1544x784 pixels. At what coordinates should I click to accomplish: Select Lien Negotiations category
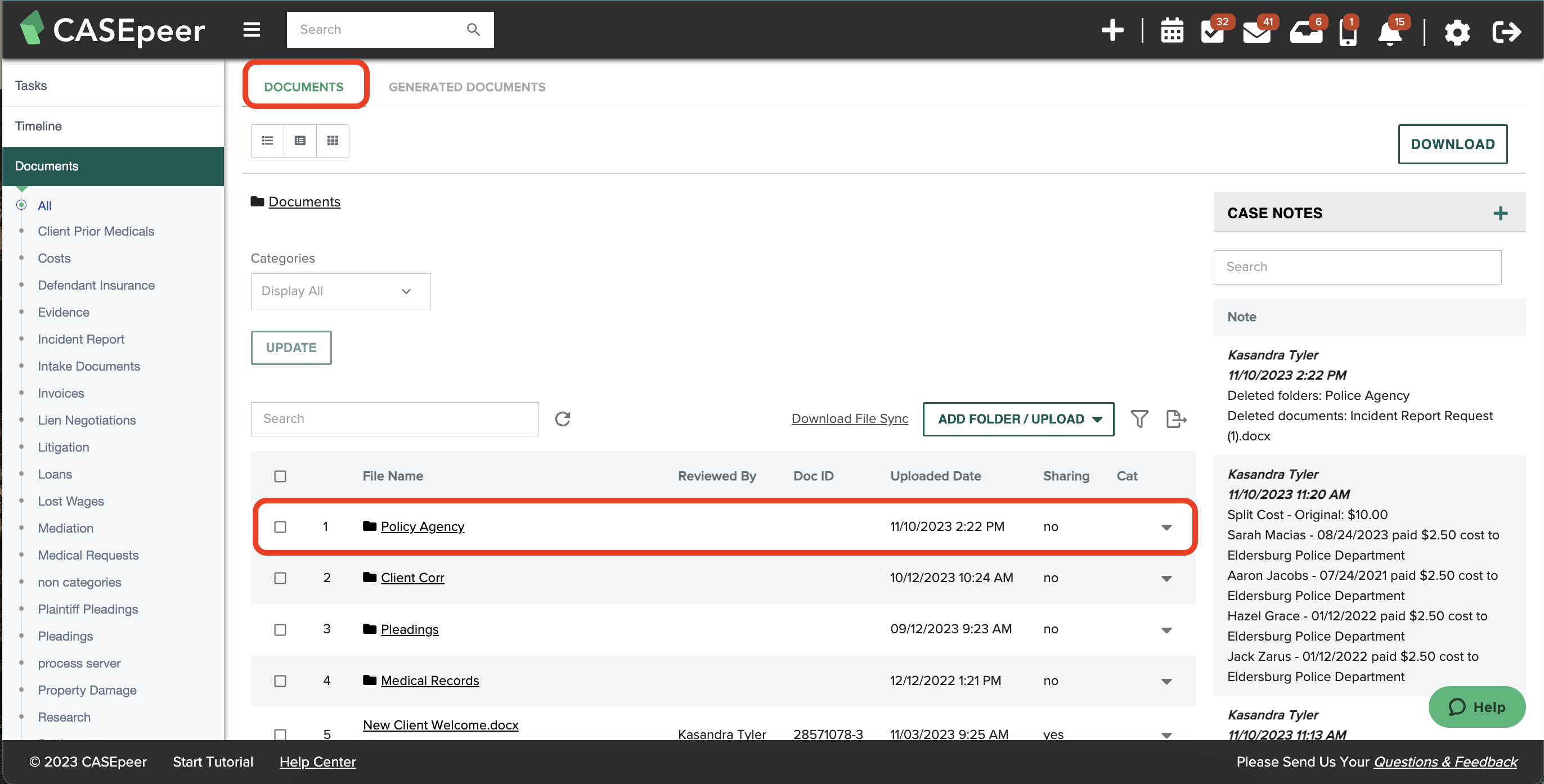tap(87, 420)
